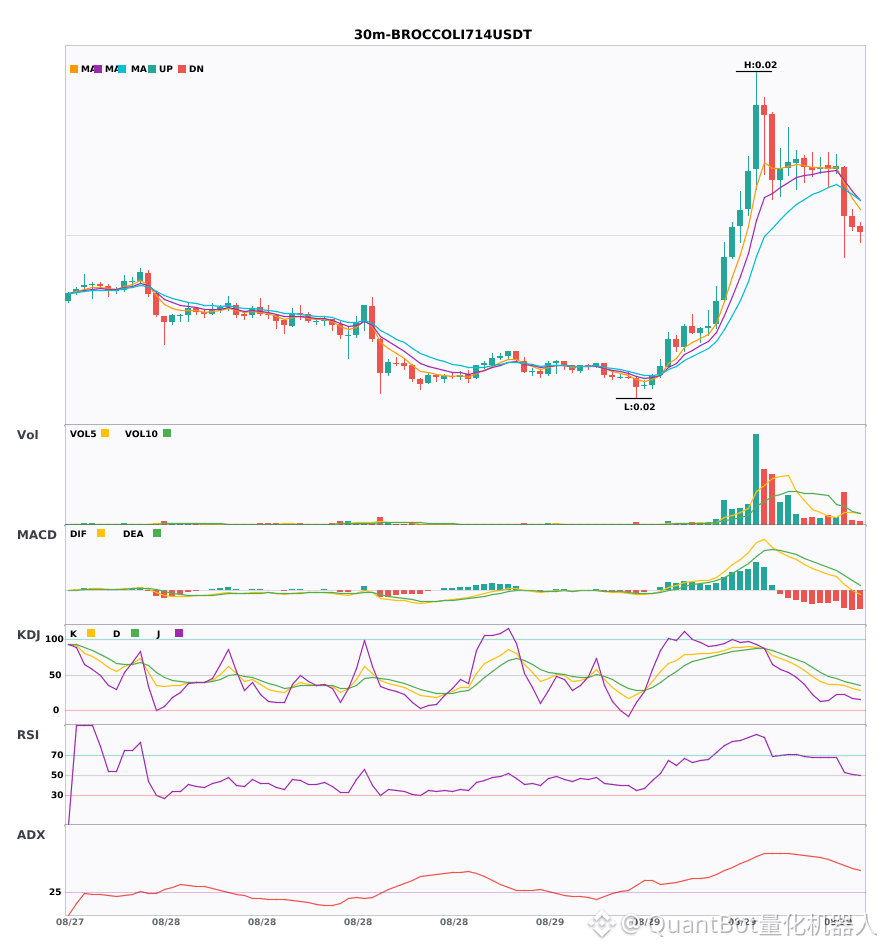The width and height of the screenshot is (885, 950).
Task: Select the yellow VOL5 legend swatch
Action: pyautogui.click(x=105, y=433)
